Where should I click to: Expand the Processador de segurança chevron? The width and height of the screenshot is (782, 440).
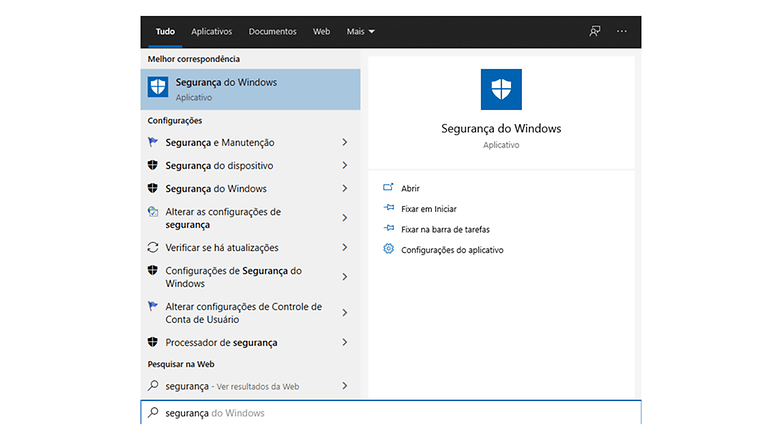coord(345,342)
